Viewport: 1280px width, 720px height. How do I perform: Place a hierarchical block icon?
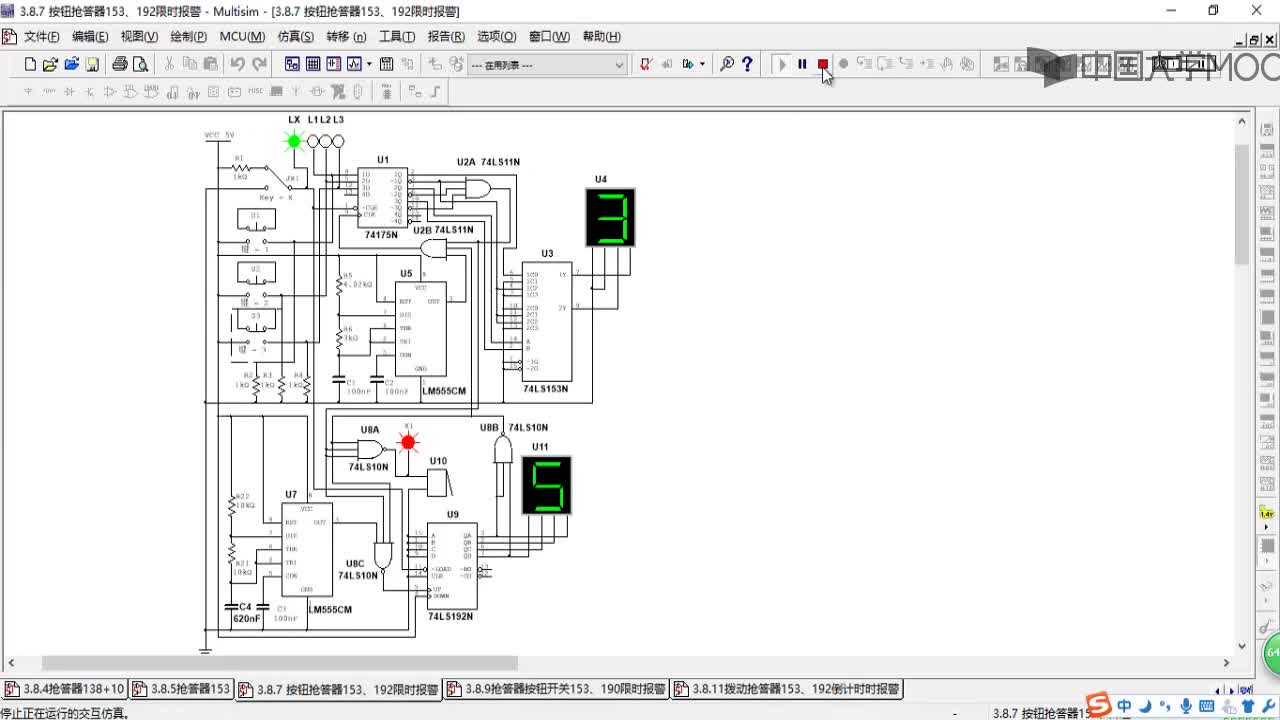[415, 92]
